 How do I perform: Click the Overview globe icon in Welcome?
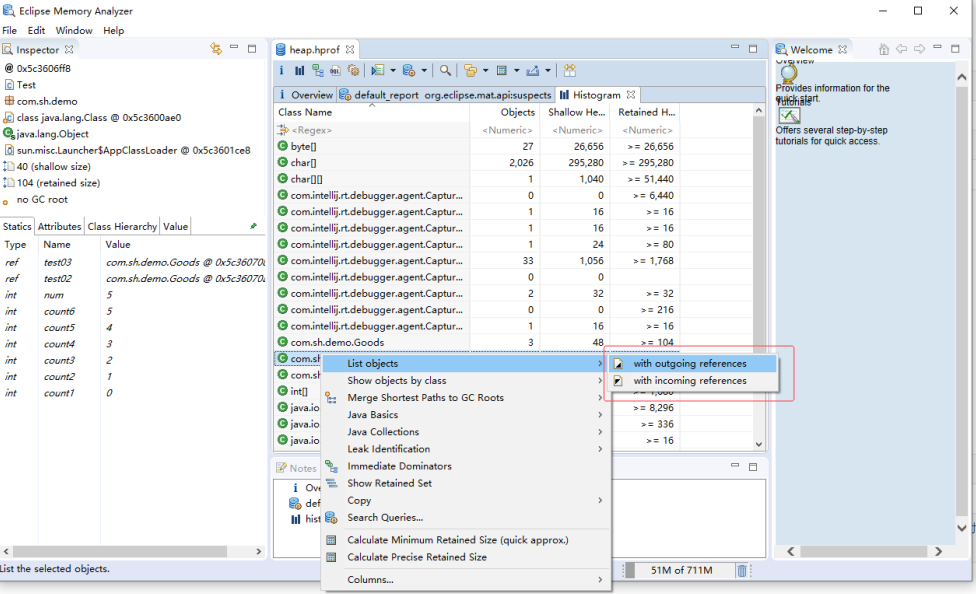pos(789,73)
